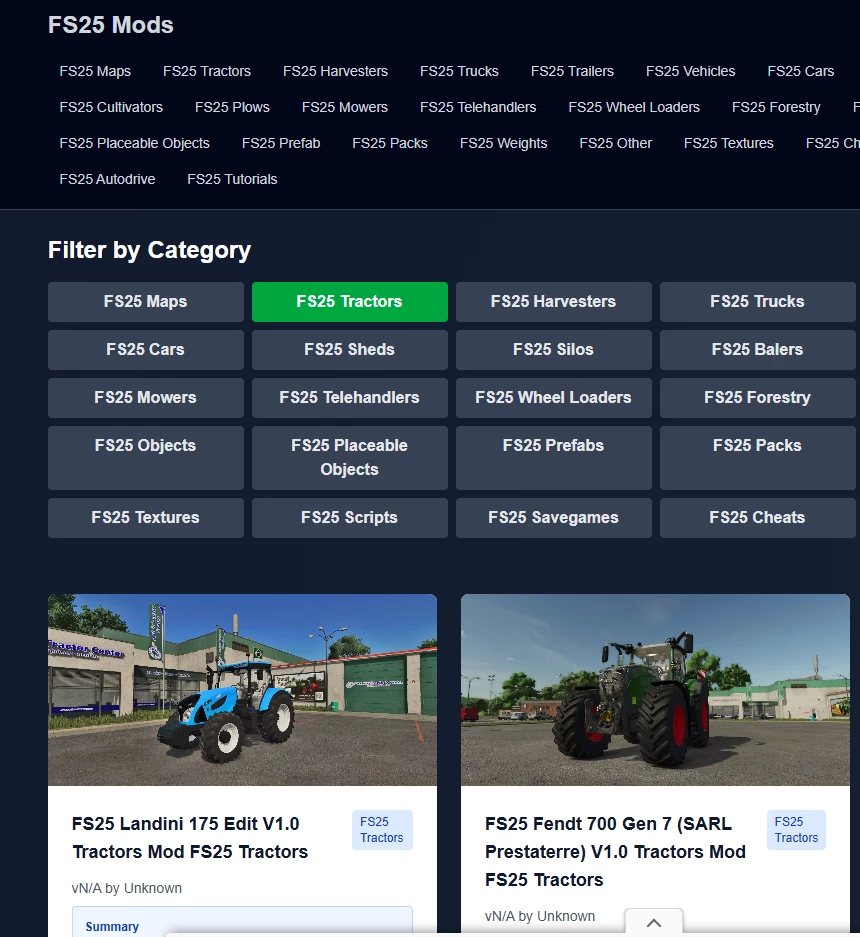Open FS25 Mowers in top navigation
The width and height of the screenshot is (860, 937).
pos(345,107)
